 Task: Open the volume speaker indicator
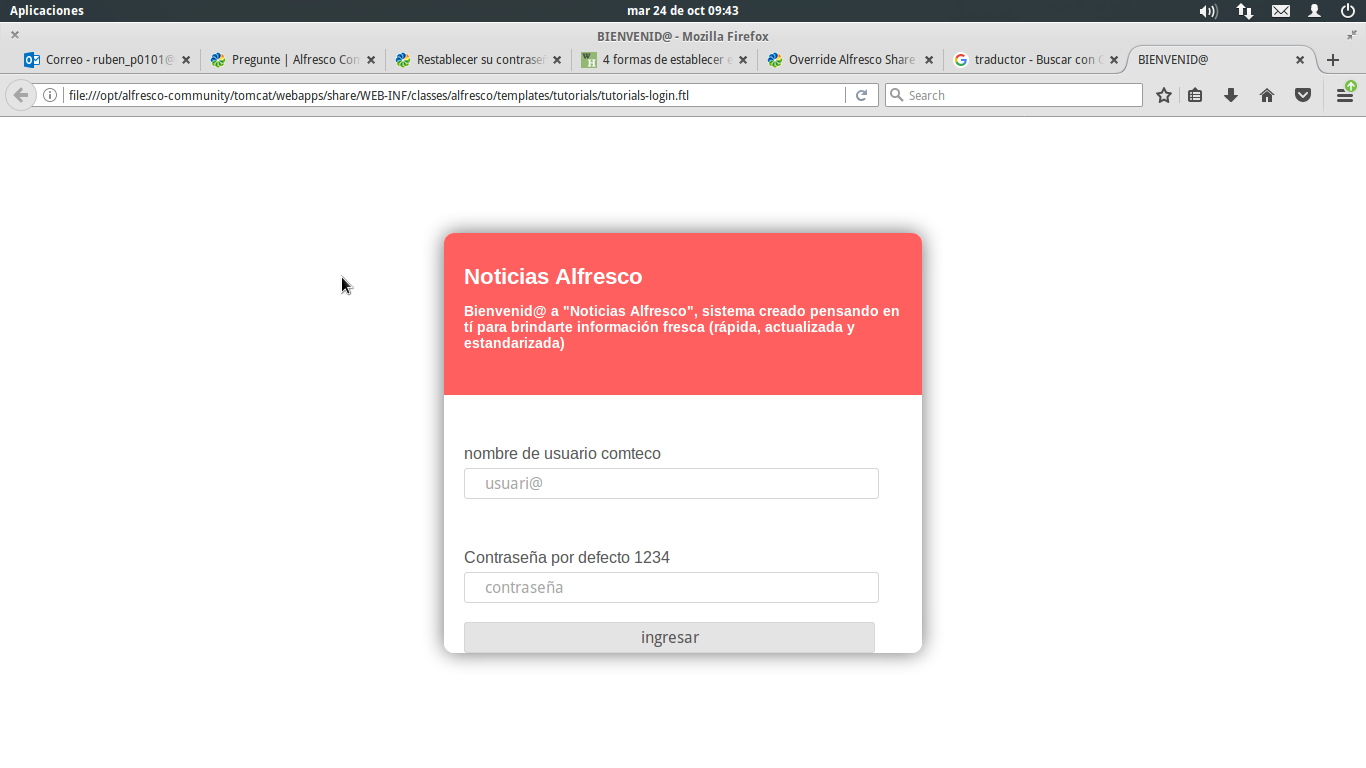pyautogui.click(x=1208, y=11)
